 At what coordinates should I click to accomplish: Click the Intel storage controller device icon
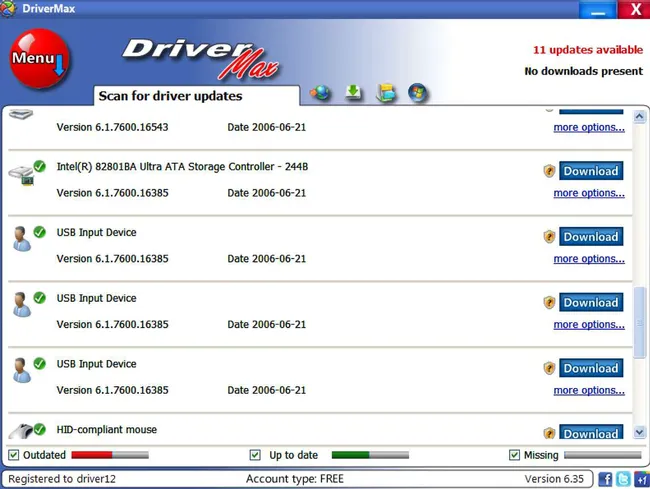[x=22, y=175]
